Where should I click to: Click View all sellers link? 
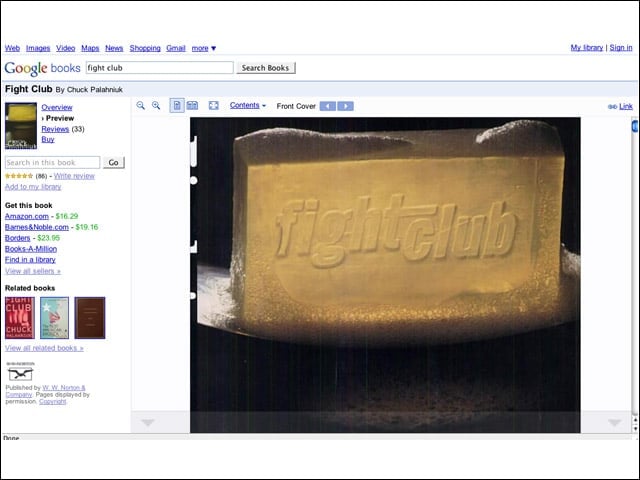click(x=33, y=271)
